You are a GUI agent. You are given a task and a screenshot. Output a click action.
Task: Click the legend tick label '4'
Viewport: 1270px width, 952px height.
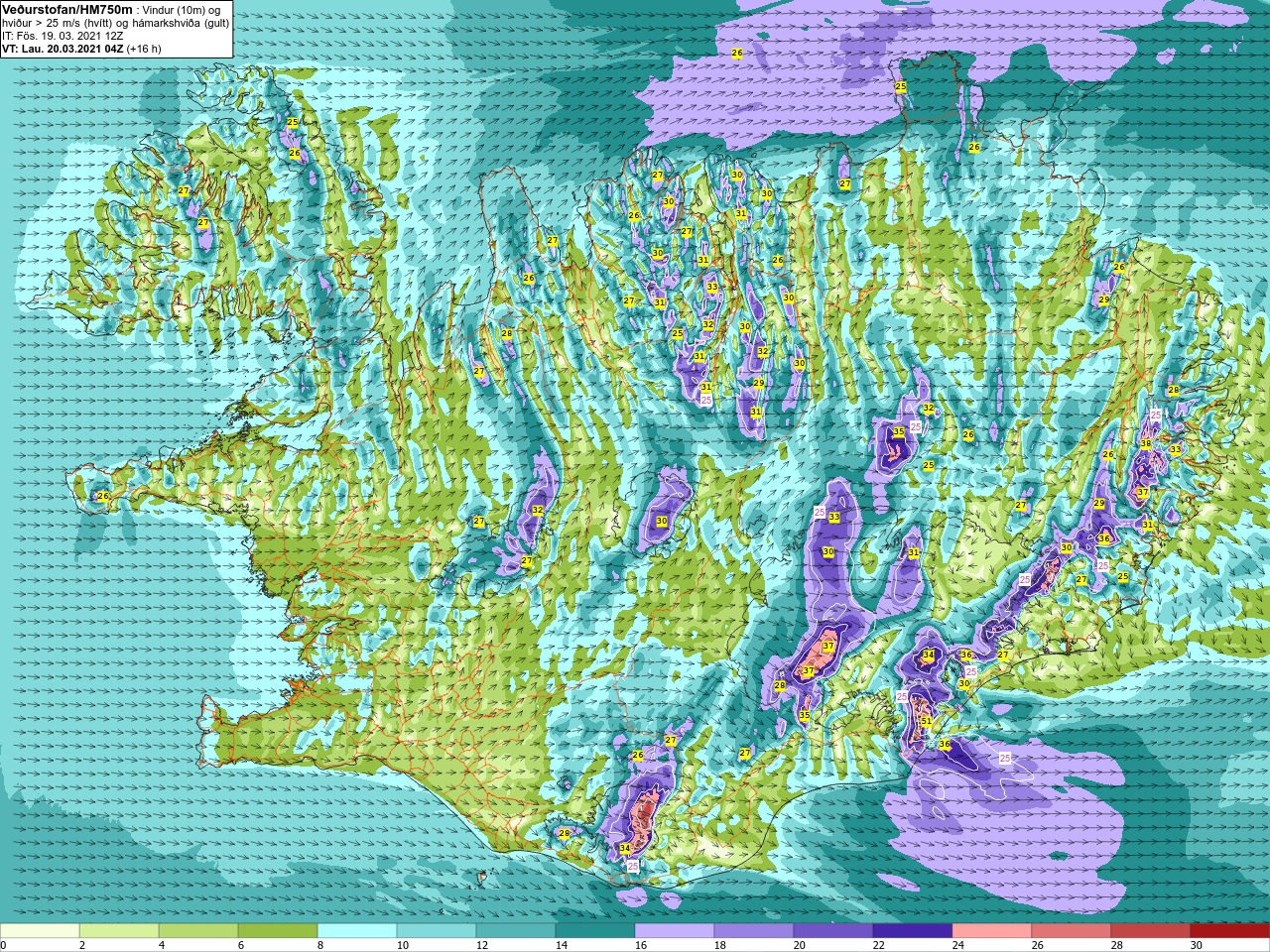162,945
